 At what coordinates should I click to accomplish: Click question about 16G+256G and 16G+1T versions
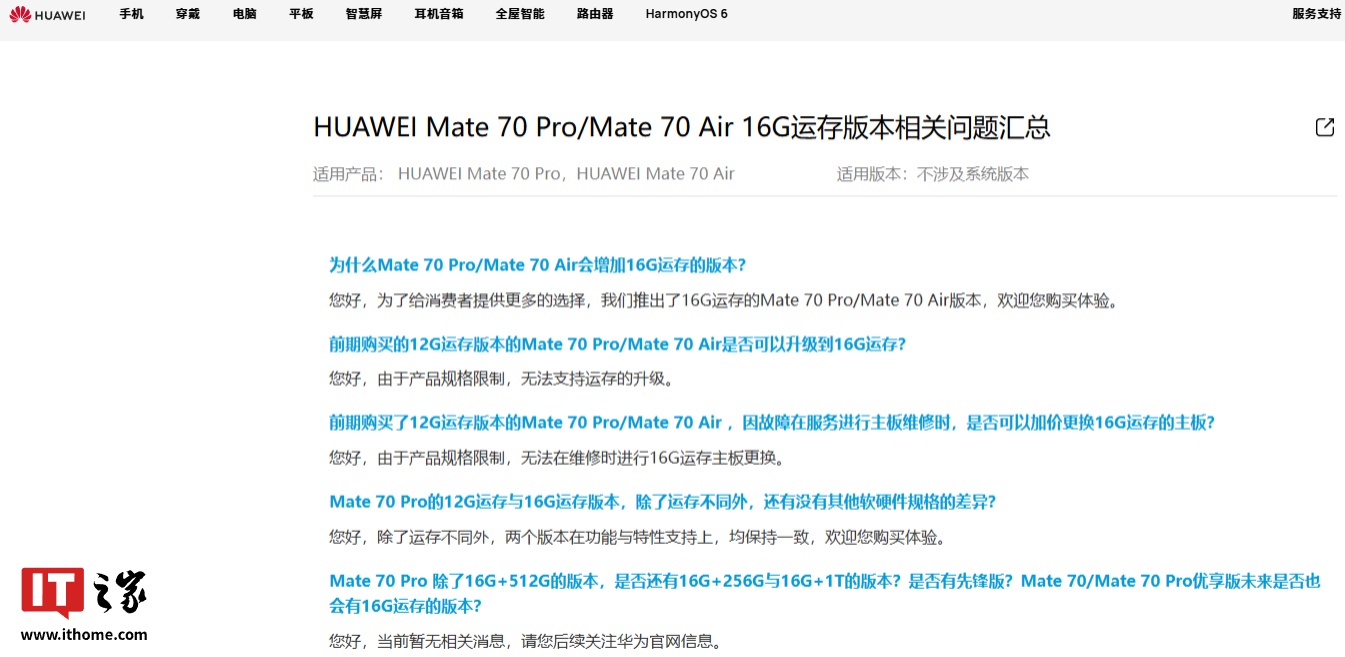824,582
